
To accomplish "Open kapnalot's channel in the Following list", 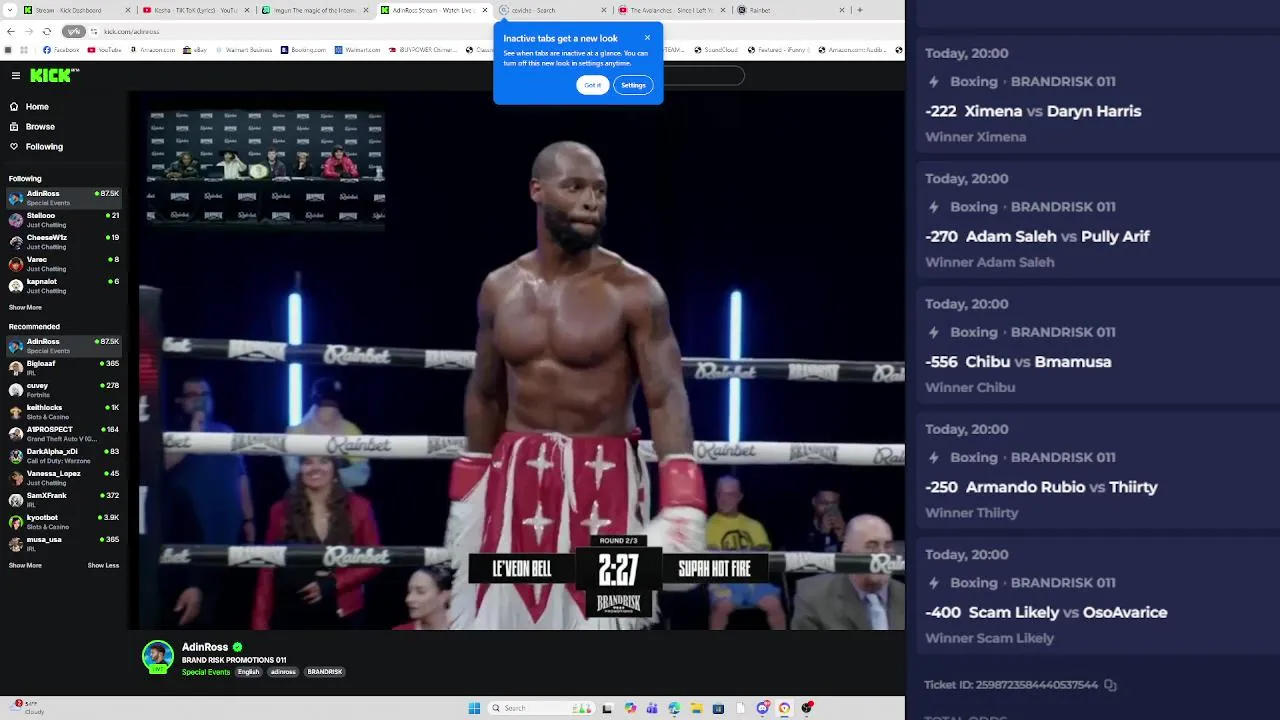I will tap(64, 285).
